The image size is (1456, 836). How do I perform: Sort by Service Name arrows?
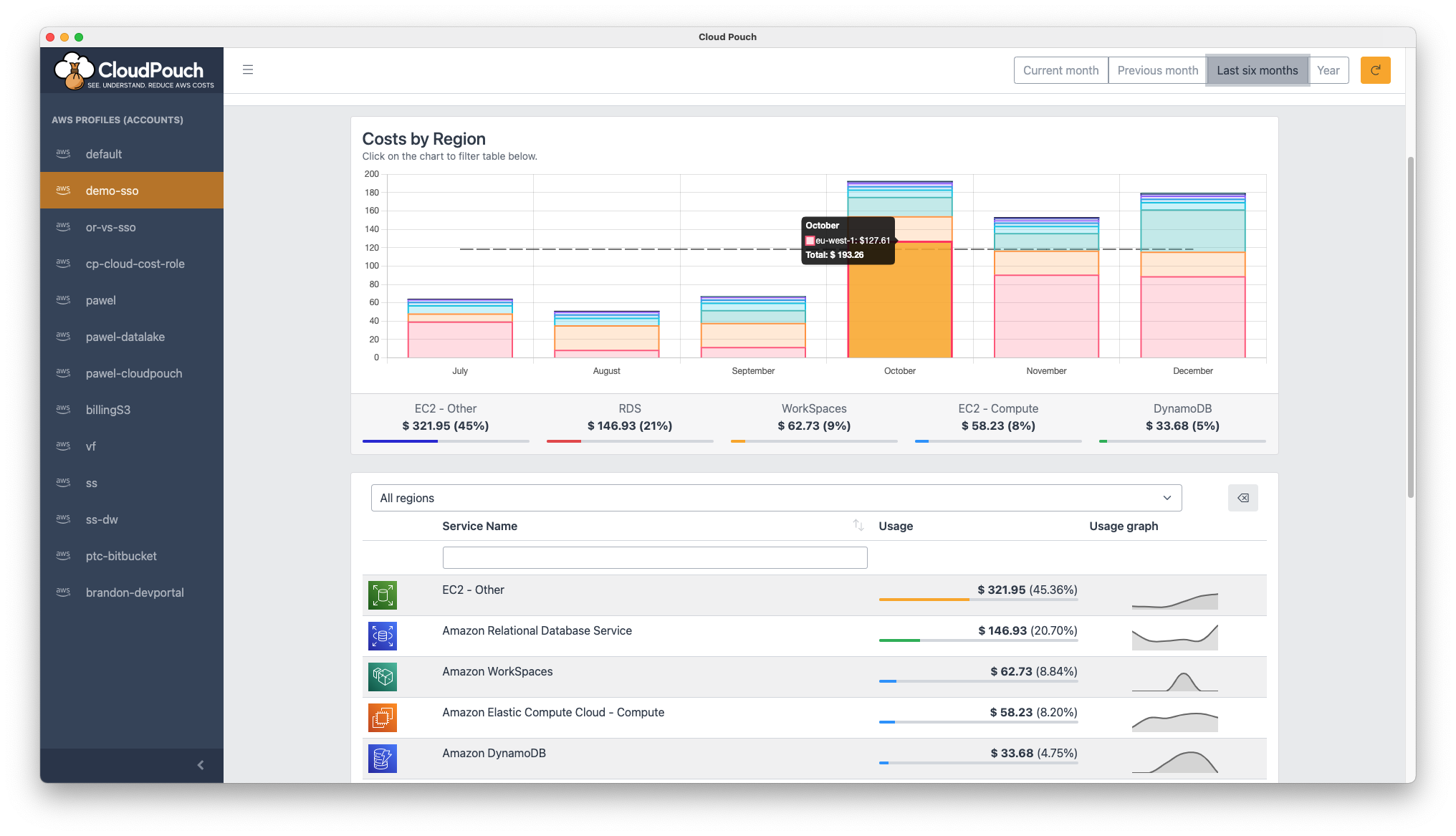click(858, 525)
